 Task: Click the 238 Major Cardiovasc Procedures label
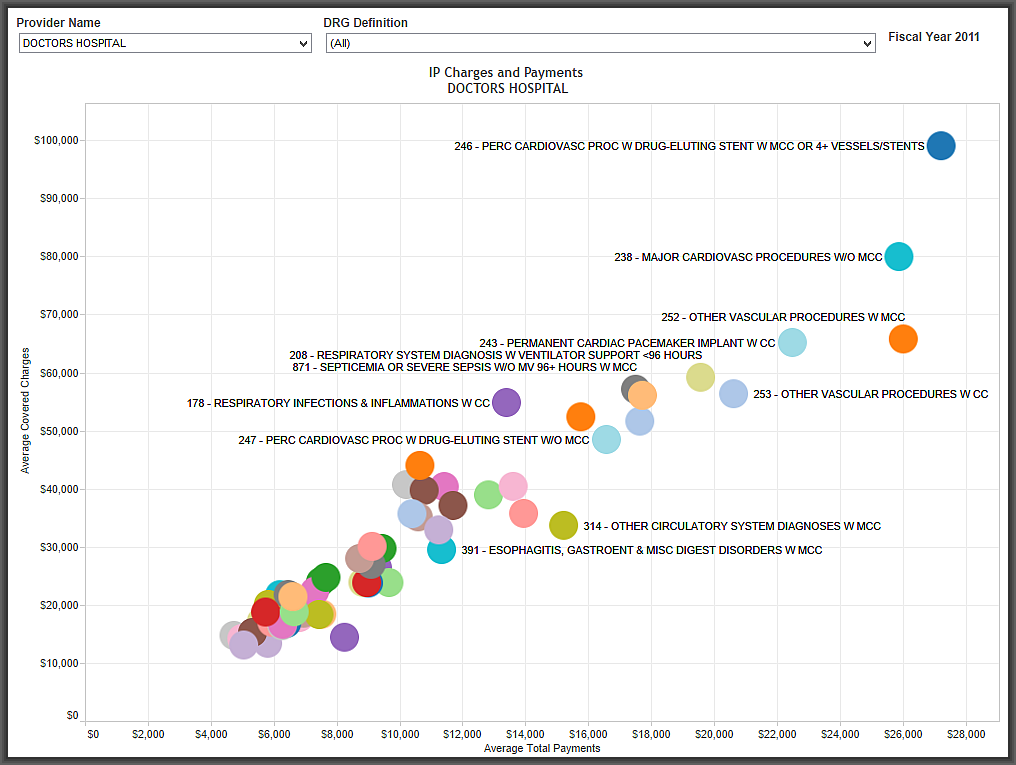[748, 257]
